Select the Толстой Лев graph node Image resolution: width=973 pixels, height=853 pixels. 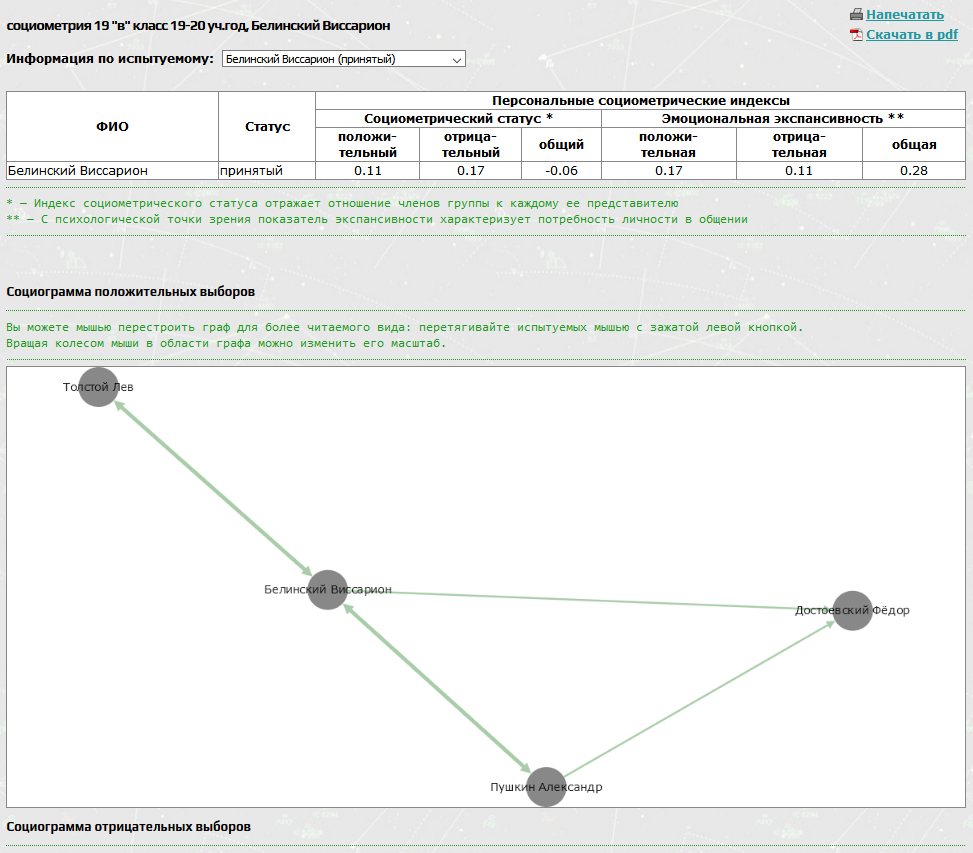(99, 387)
